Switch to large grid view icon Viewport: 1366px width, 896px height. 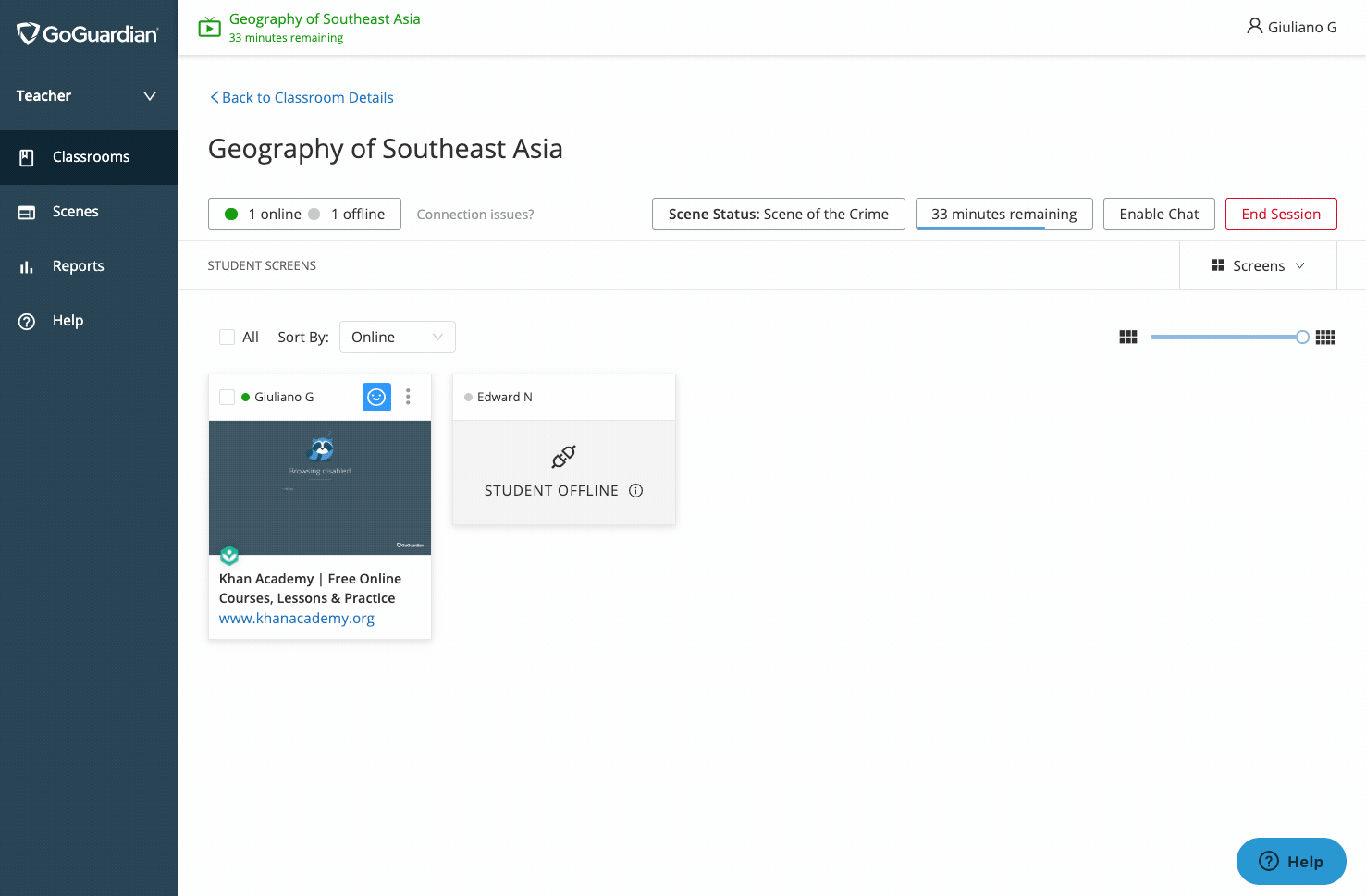(x=1127, y=338)
